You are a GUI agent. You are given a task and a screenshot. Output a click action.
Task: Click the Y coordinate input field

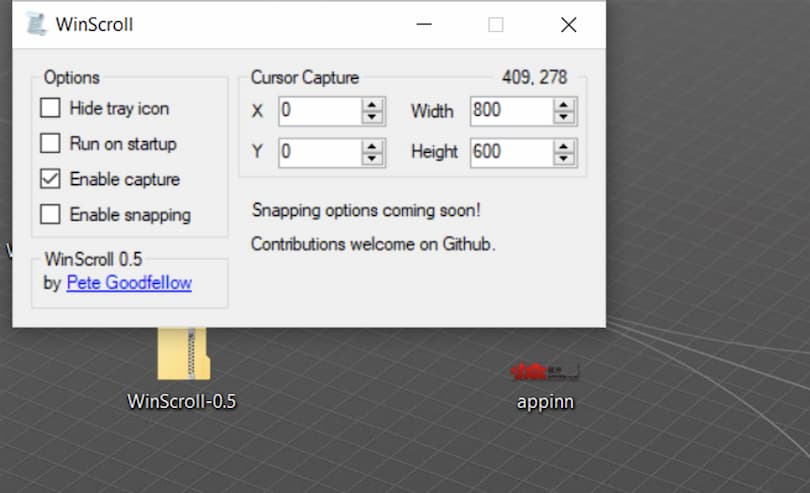click(318, 152)
